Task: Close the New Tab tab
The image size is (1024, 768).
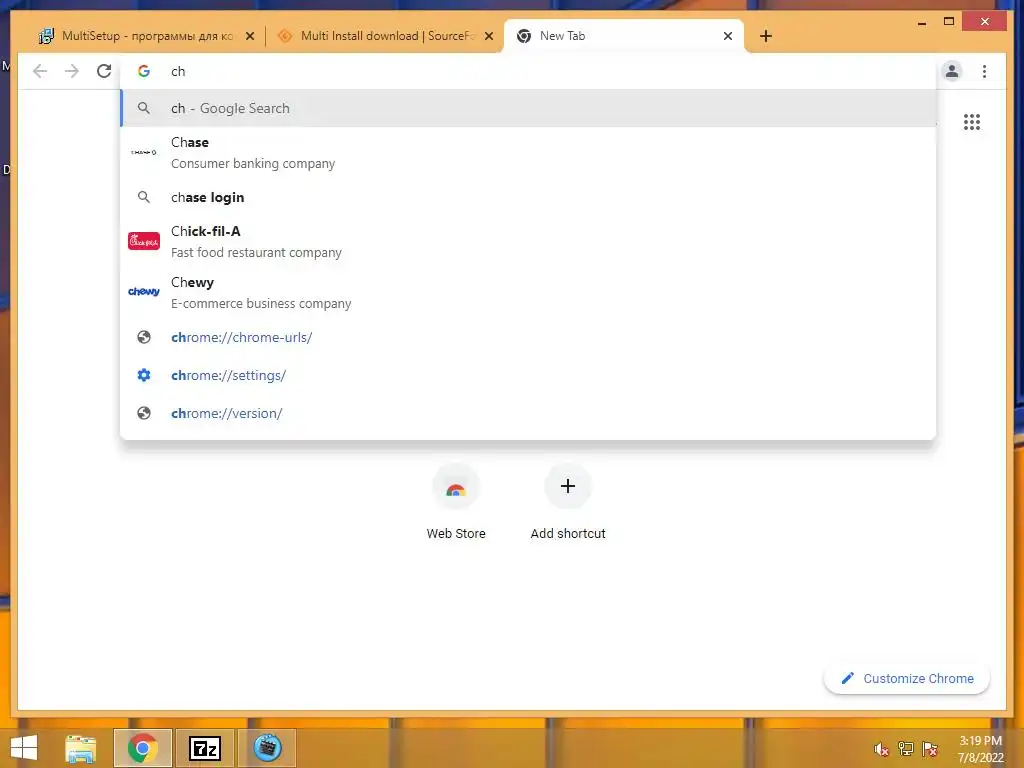Action: [x=728, y=36]
